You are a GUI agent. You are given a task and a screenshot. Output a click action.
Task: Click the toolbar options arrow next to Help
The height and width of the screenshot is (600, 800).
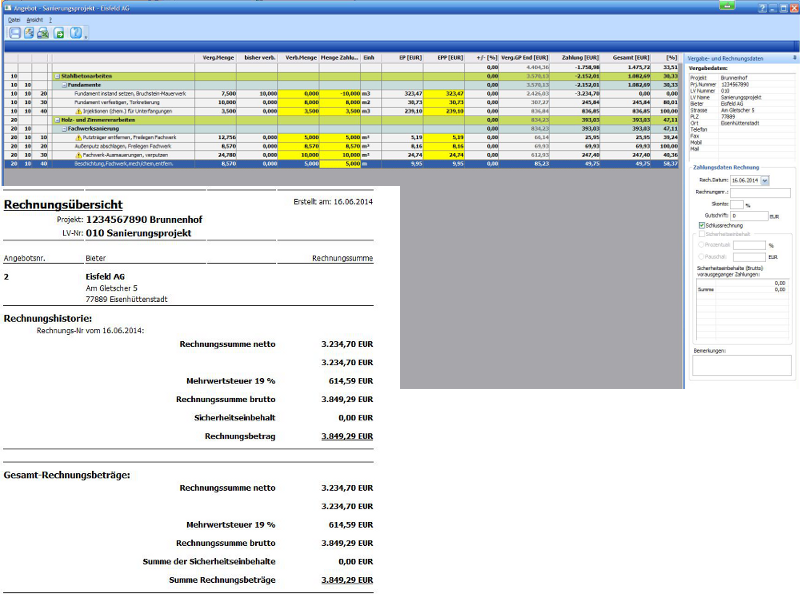coord(86,37)
